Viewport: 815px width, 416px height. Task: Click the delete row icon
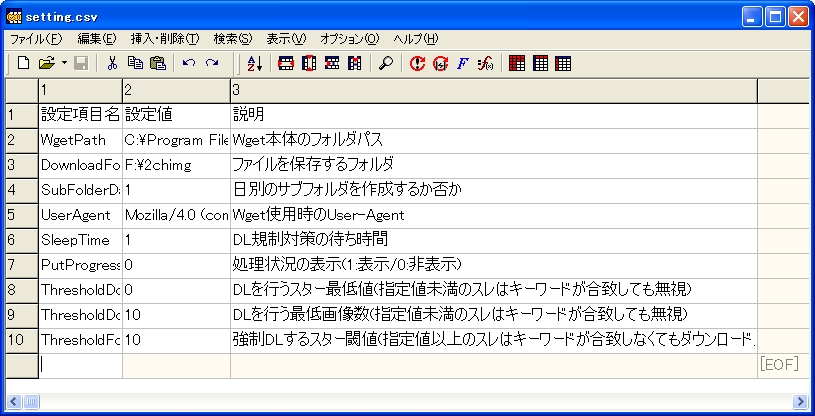[x=332, y=63]
